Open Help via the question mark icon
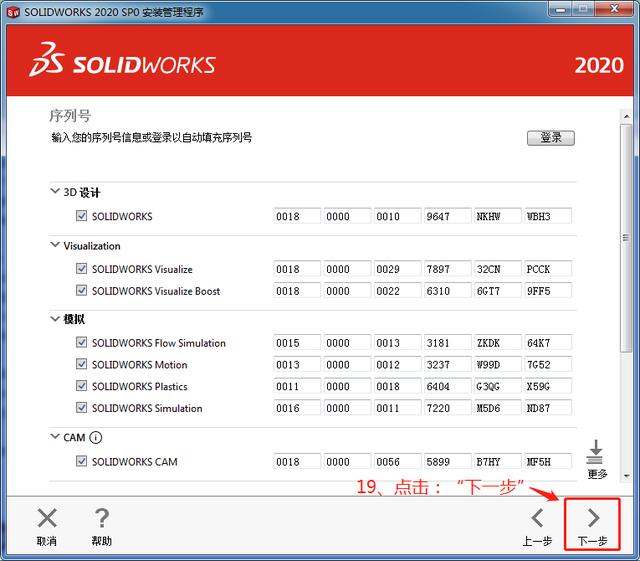The image size is (640, 561). pyautogui.click(x=101, y=518)
